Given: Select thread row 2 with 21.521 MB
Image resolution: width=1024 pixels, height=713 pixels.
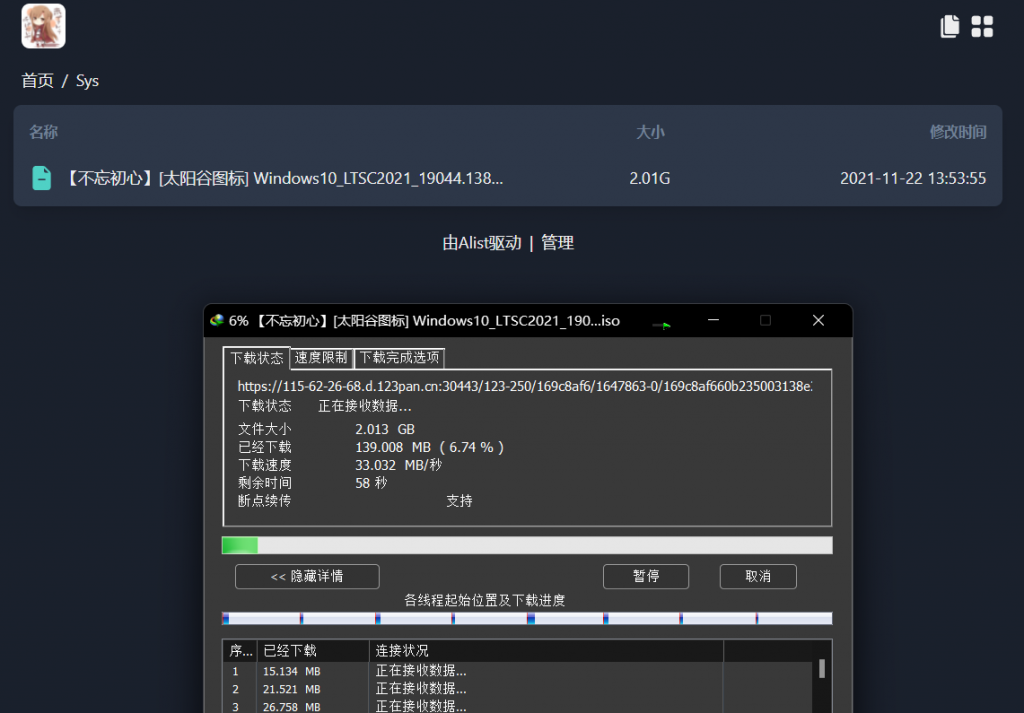Looking at the screenshot, I should (x=519, y=689).
